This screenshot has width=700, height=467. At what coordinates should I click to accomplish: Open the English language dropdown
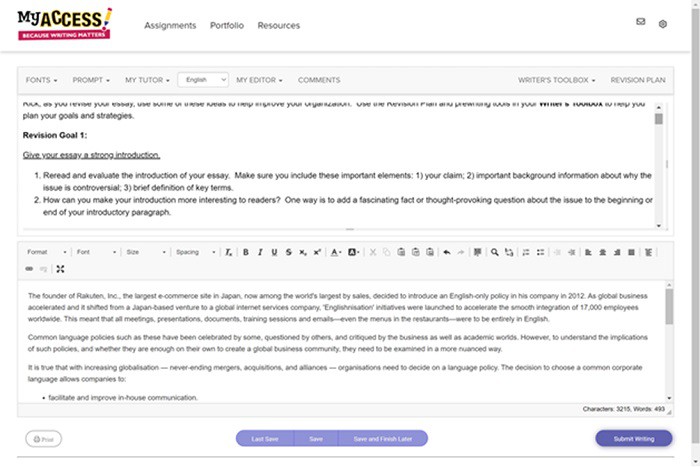click(202, 80)
